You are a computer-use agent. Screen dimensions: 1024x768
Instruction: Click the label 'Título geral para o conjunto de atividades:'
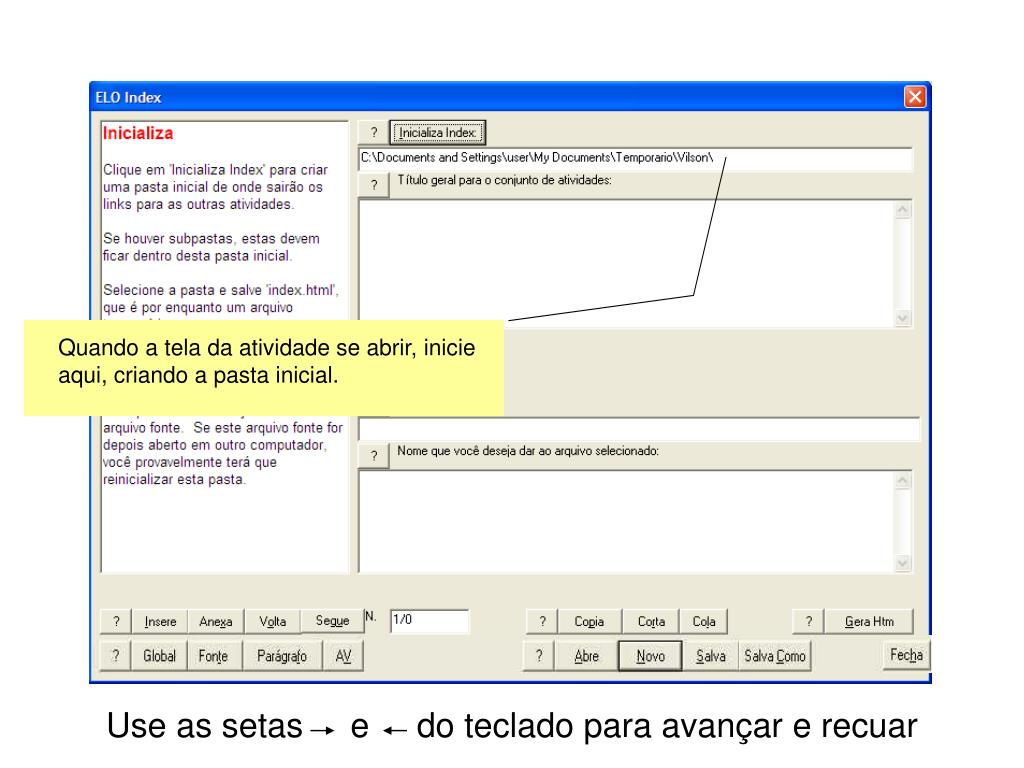[x=504, y=180]
